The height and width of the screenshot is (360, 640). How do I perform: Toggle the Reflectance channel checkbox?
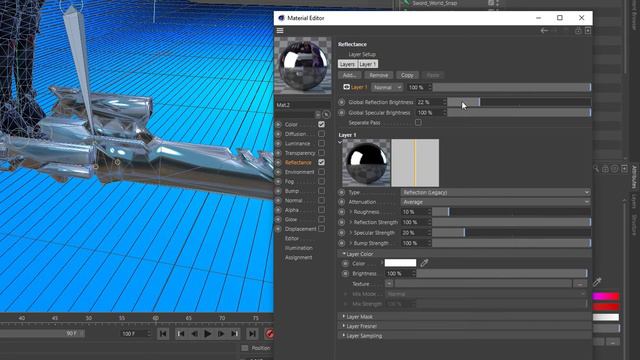click(322, 162)
